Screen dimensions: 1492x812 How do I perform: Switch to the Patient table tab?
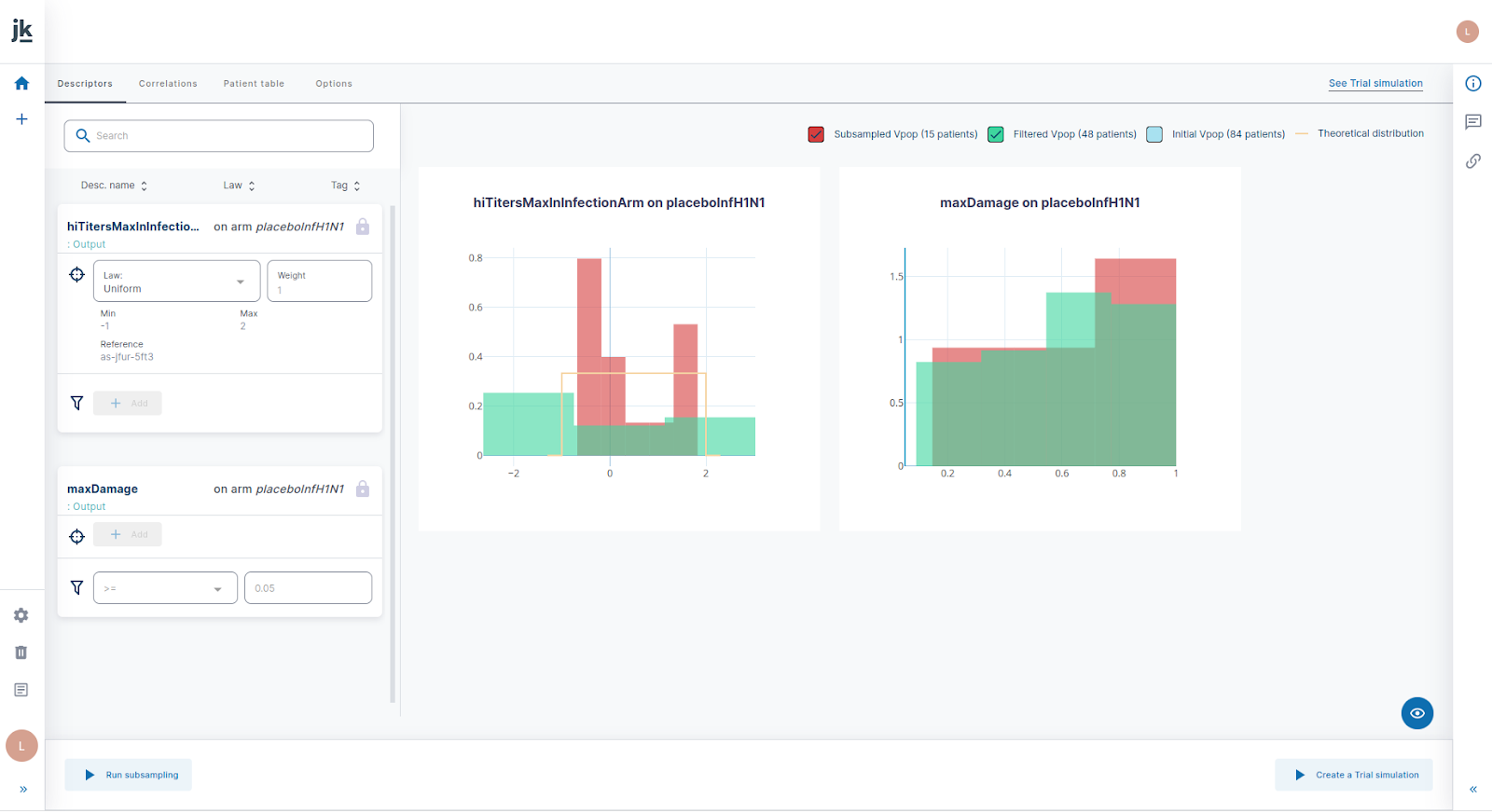tap(254, 84)
